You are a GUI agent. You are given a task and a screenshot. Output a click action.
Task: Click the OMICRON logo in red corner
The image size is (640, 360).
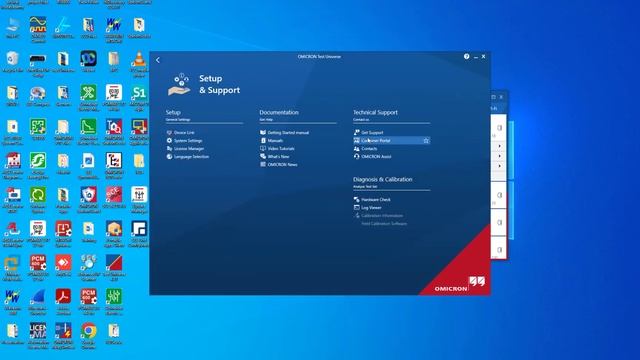point(459,284)
